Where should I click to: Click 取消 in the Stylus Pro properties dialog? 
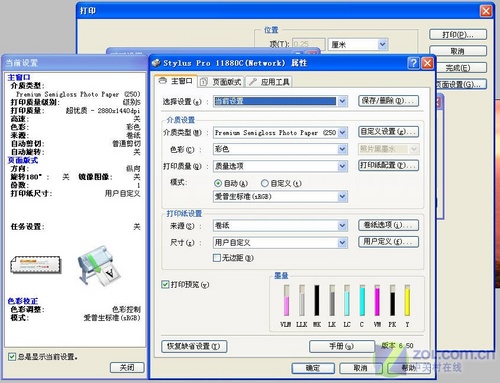click(x=360, y=368)
